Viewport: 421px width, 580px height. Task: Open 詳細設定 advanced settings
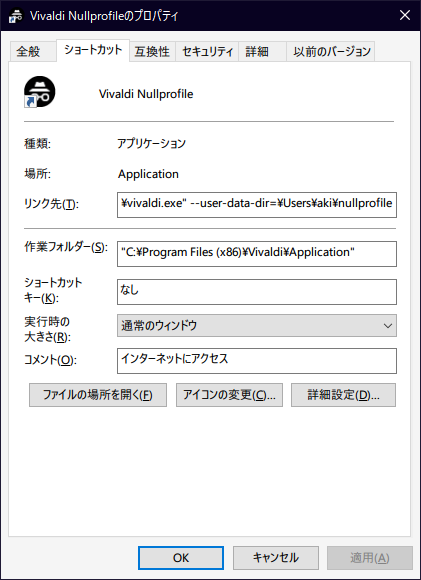coord(343,395)
